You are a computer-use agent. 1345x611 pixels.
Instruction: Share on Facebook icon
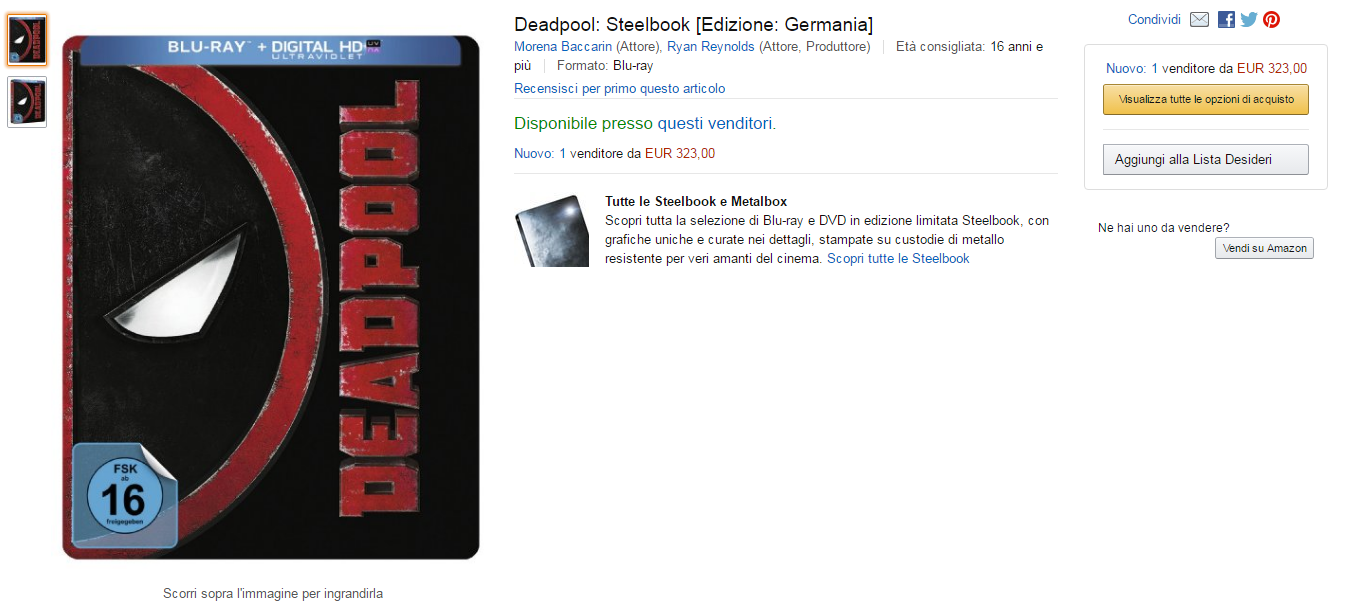(1226, 20)
